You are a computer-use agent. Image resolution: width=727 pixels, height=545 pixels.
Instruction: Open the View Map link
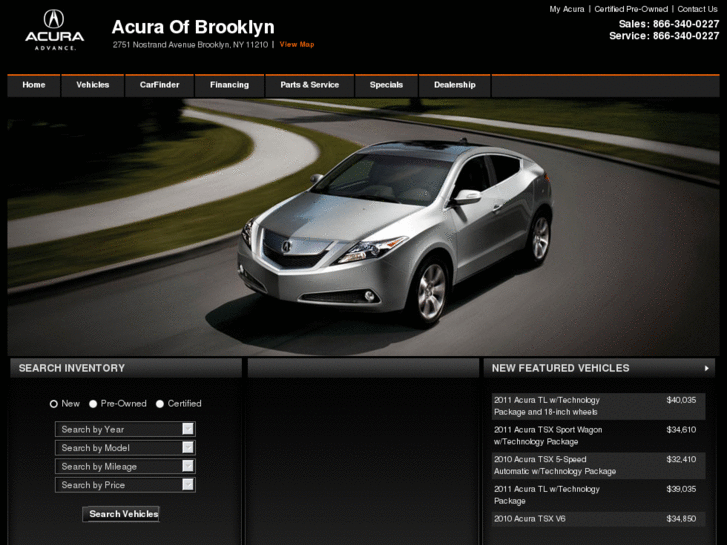pyautogui.click(x=297, y=45)
